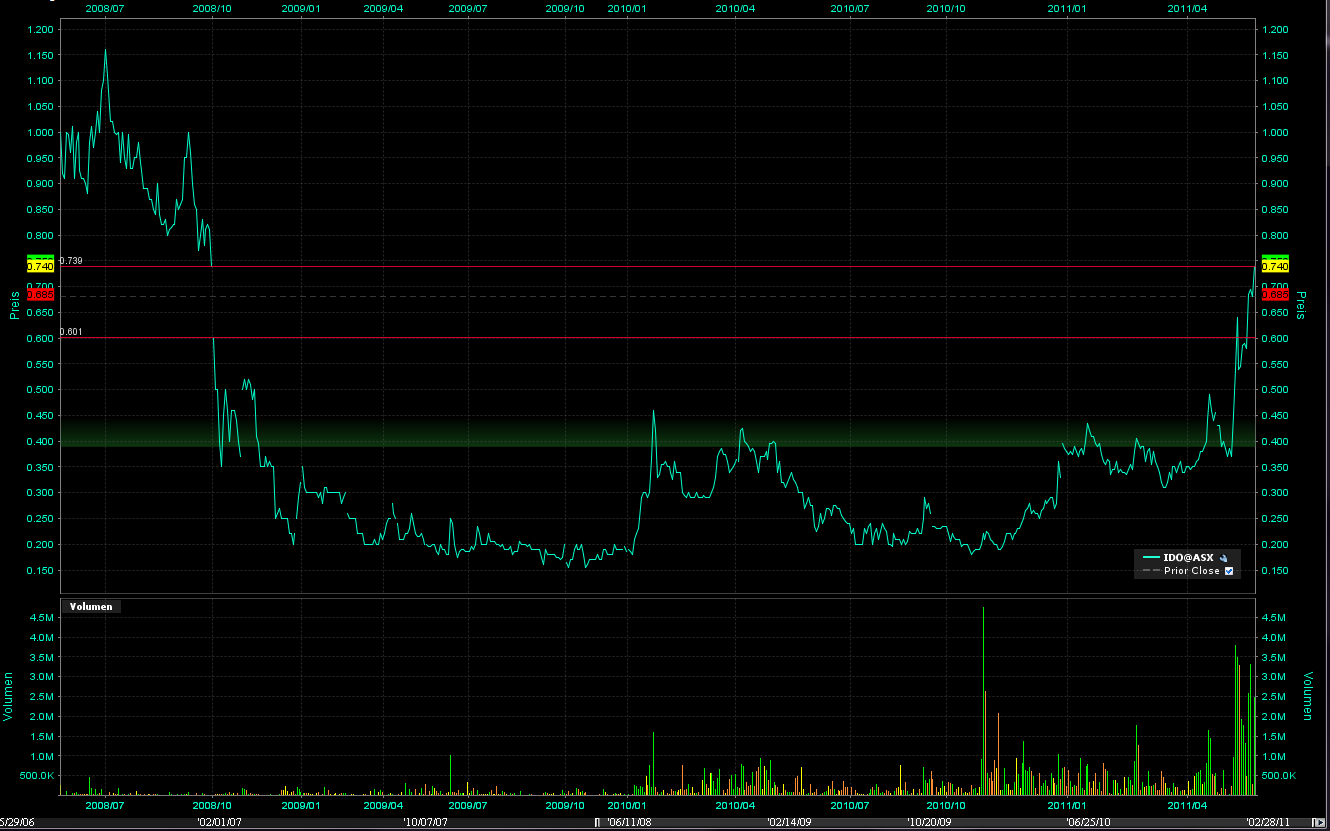
Task: Select the Volumen panel header tab
Action: [x=90, y=606]
